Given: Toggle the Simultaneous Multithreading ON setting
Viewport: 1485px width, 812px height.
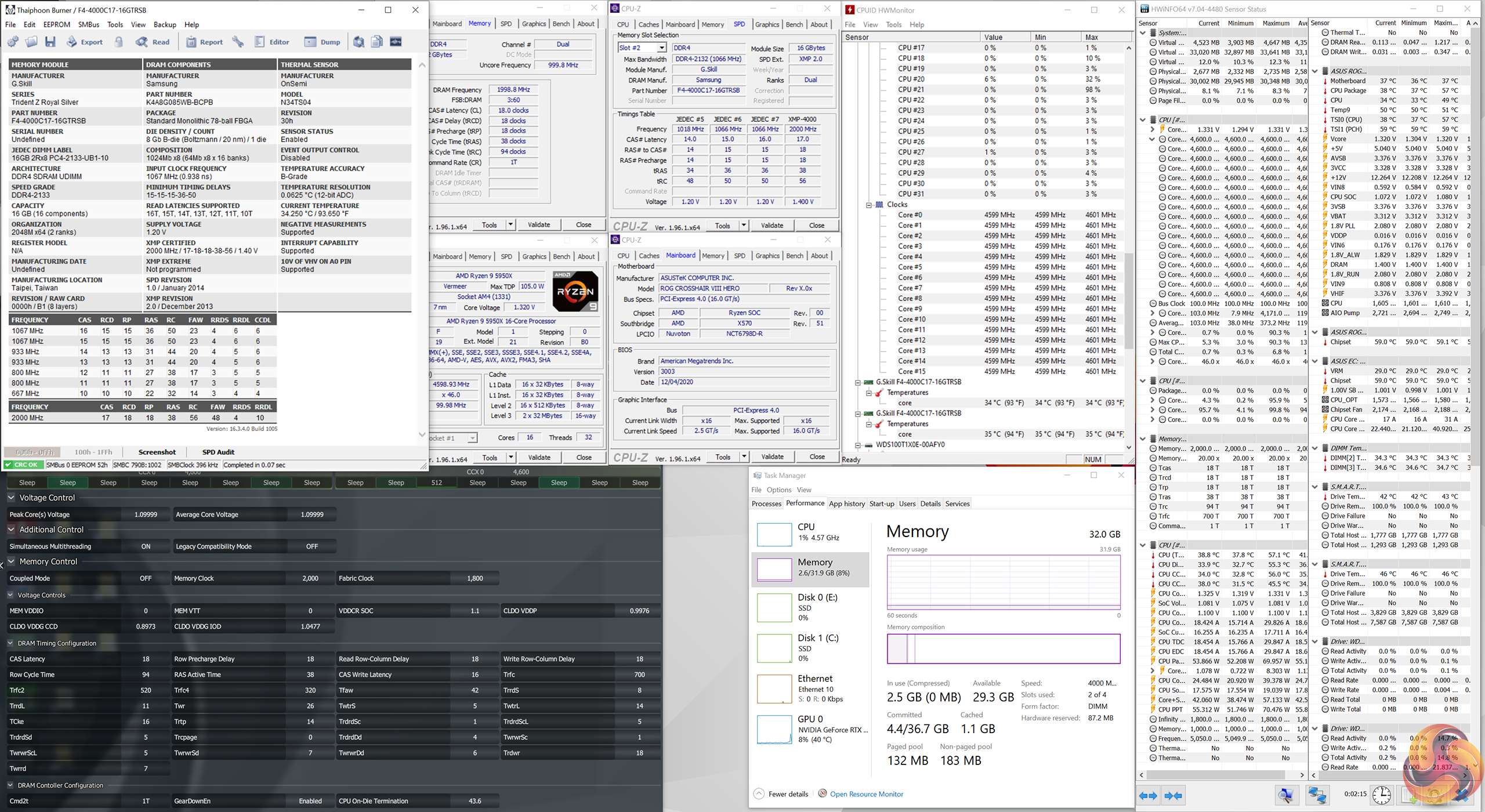Looking at the screenshot, I should tap(146, 546).
